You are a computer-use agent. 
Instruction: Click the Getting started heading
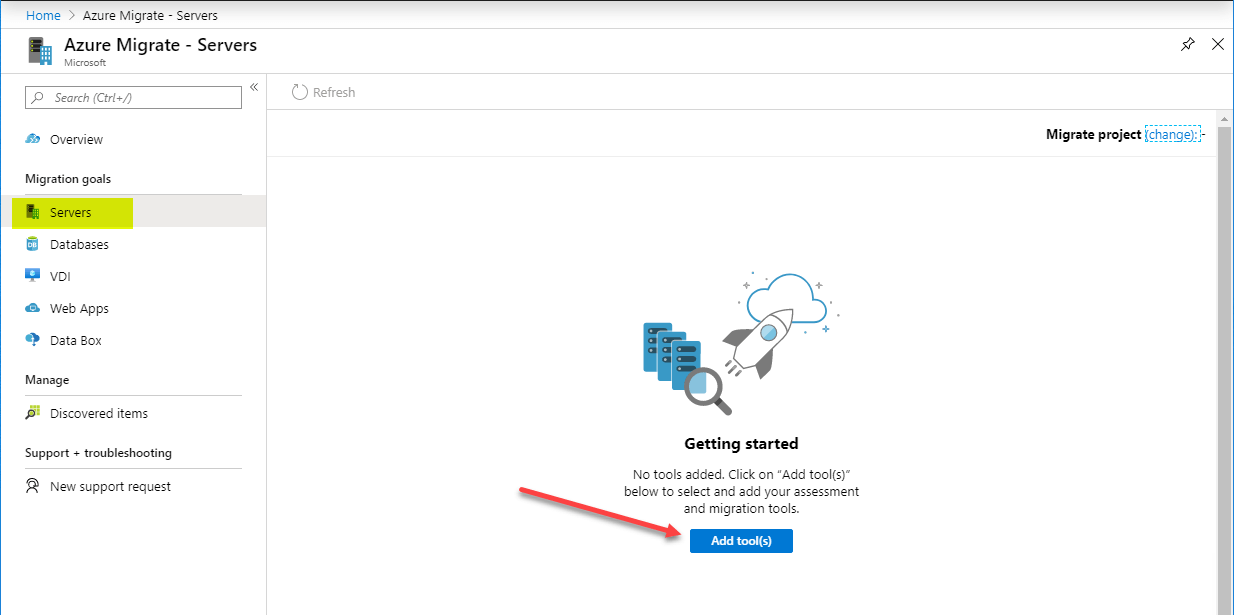(x=741, y=443)
